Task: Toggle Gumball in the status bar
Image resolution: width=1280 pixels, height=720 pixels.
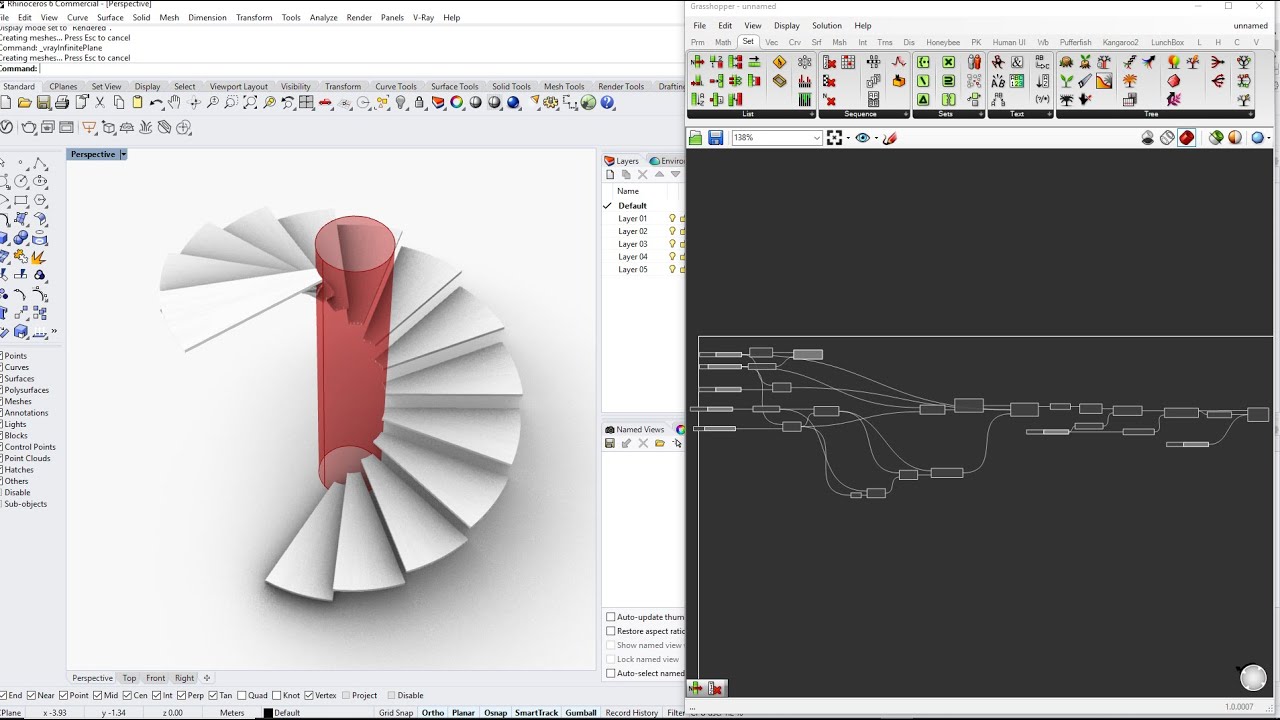Action: (581, 713)
